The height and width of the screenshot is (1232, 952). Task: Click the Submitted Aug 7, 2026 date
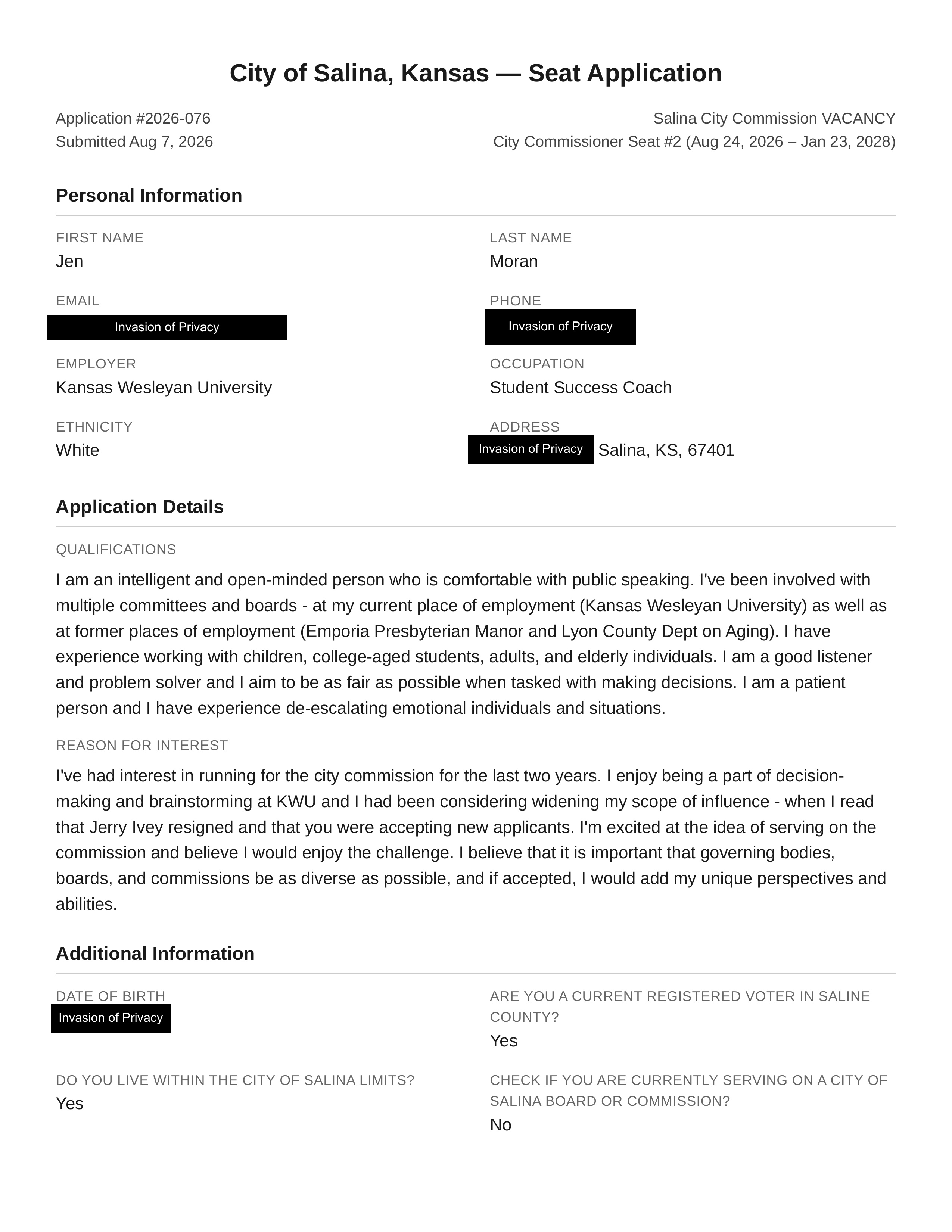pyautogui.click(x=134, y=141)
